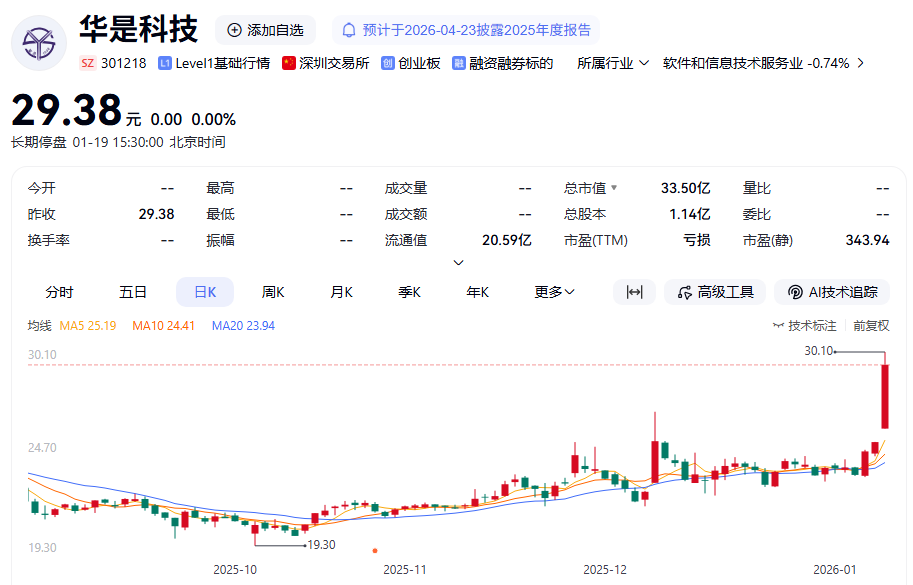Toggle the 前复权 price adjustment setting
The height and width of the screenshot is (585, 913).
click(870, 325)
